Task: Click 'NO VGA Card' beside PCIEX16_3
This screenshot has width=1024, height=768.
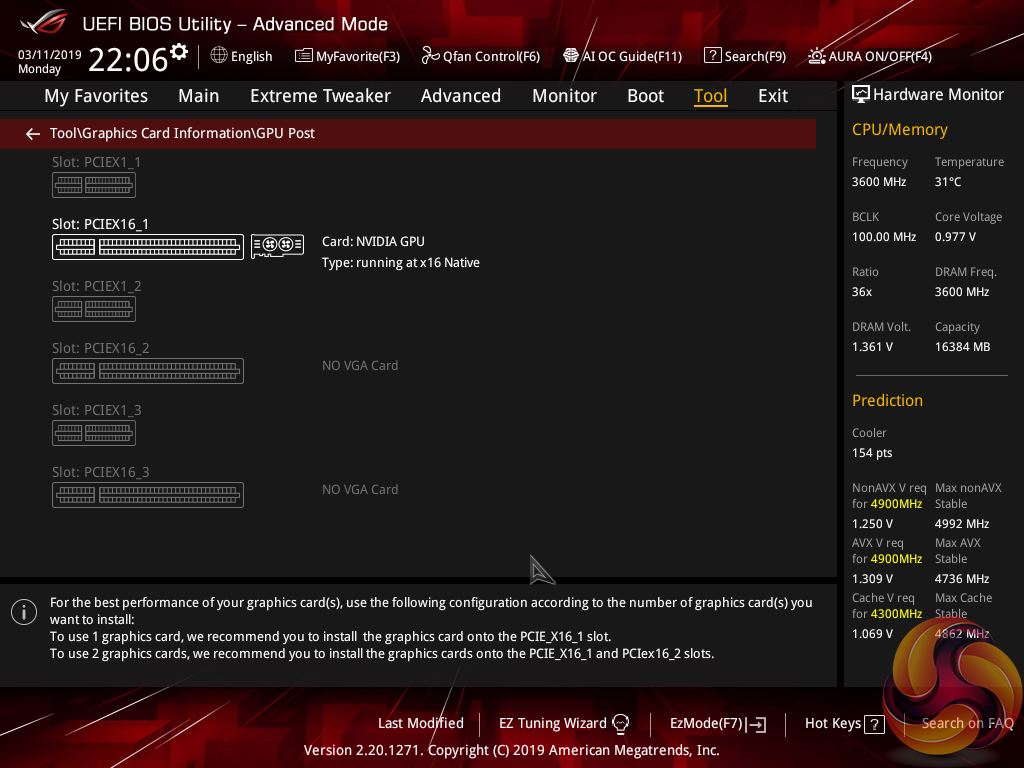Action: coord(360,490)
